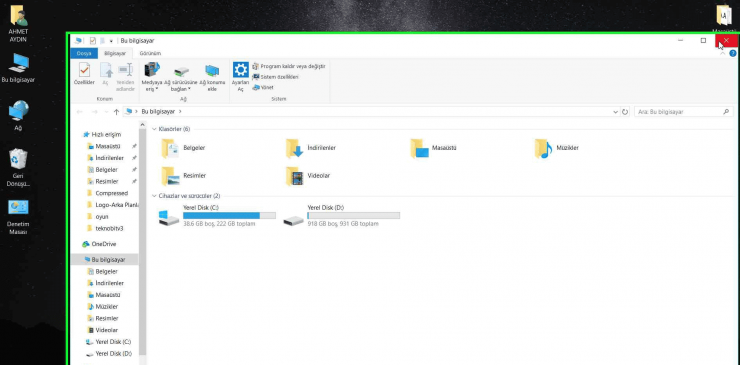Select Bu bilgisayar in navigation pane
Image resolution: width=740 pixels, height=365 pixels.
[x=104, y=260]
